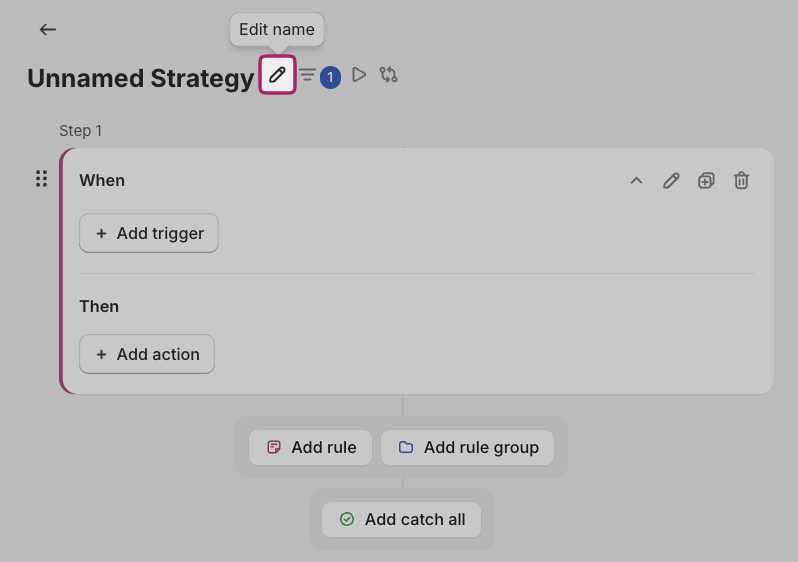Screen dimensions: 798x562
Task: Click the Add rule group button
Action: pos(467,447)
